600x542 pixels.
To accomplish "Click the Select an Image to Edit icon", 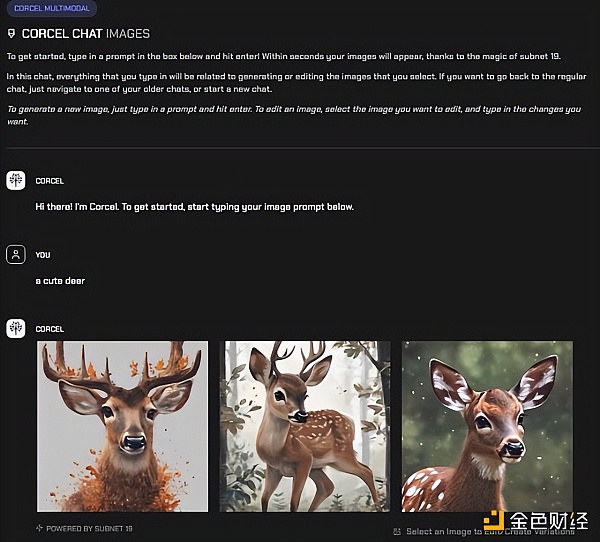I will (x=397, y=531).
